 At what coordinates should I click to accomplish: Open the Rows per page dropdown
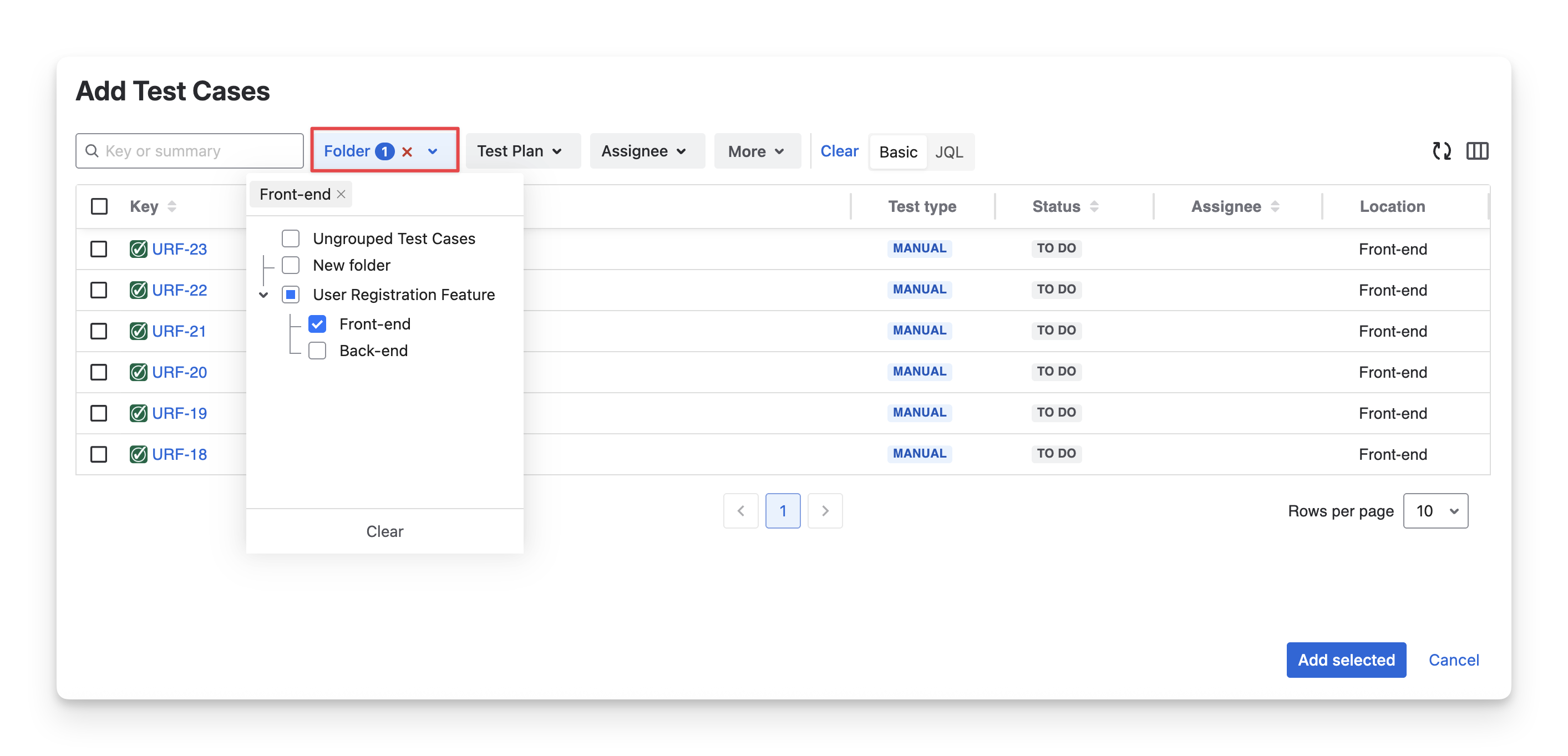(x=1435, y=511)
